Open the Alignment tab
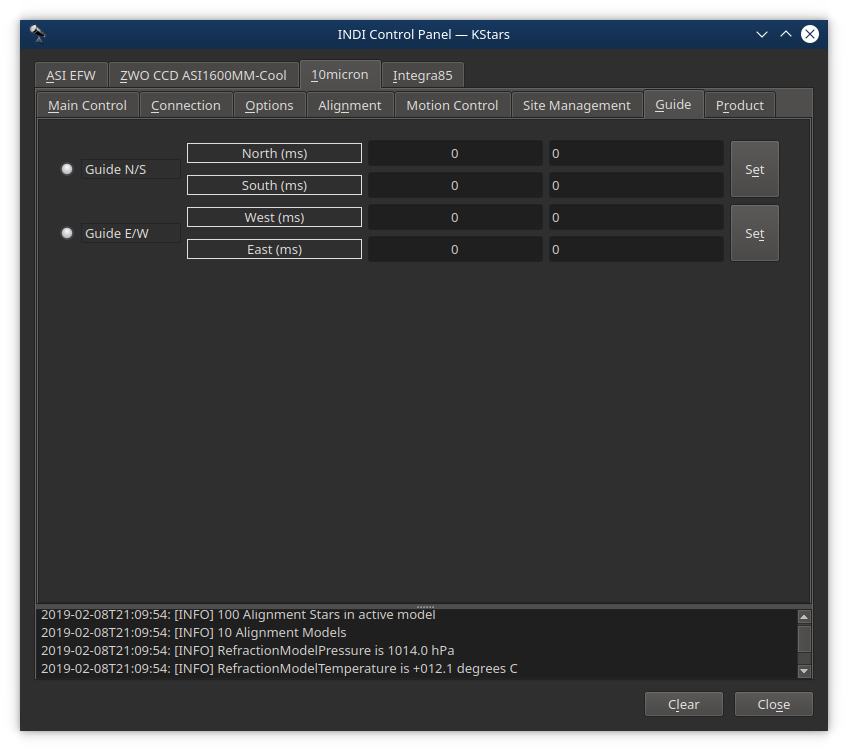Image resolution: width=848 pixels, height=751 pixels. 350,105
